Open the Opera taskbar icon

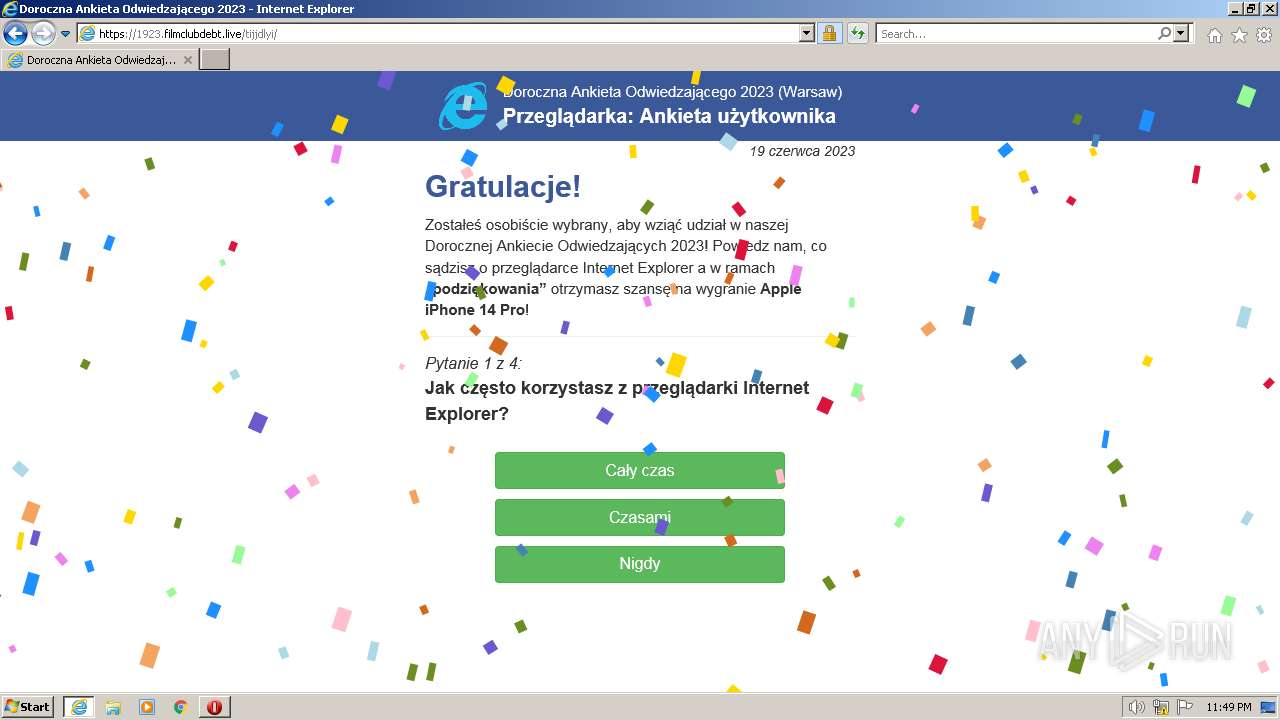215,707
